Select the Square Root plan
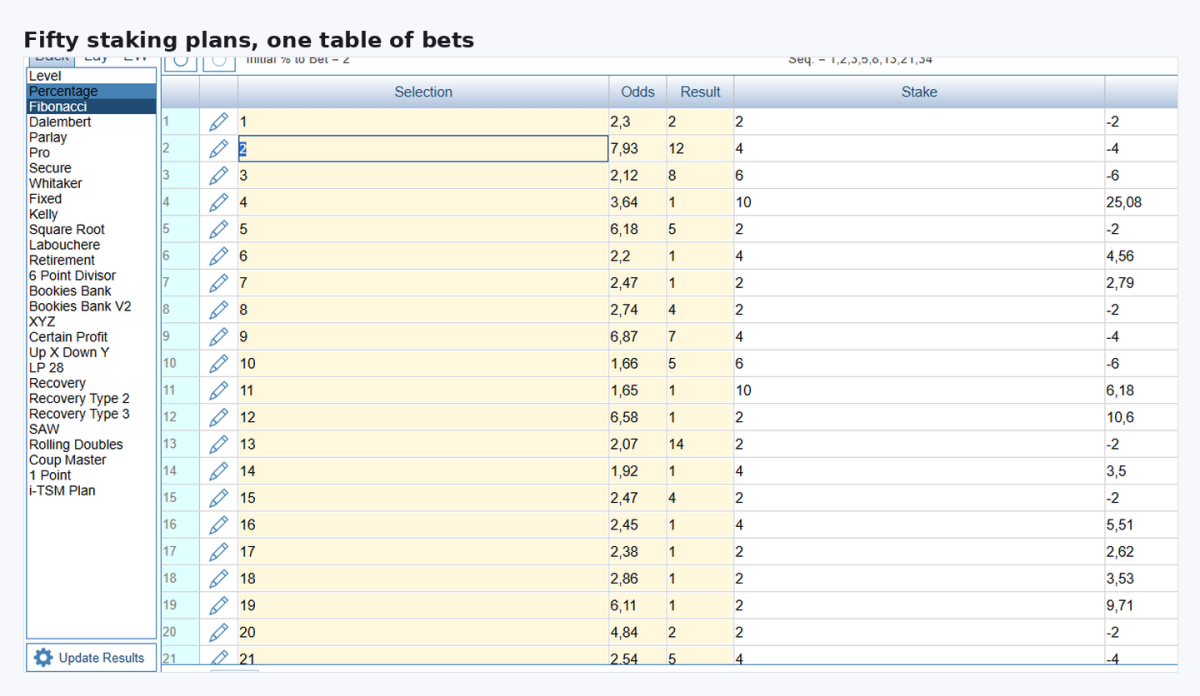Image resolution: width=1200 pixels, height=696 pixels. (x=91, y=230)
